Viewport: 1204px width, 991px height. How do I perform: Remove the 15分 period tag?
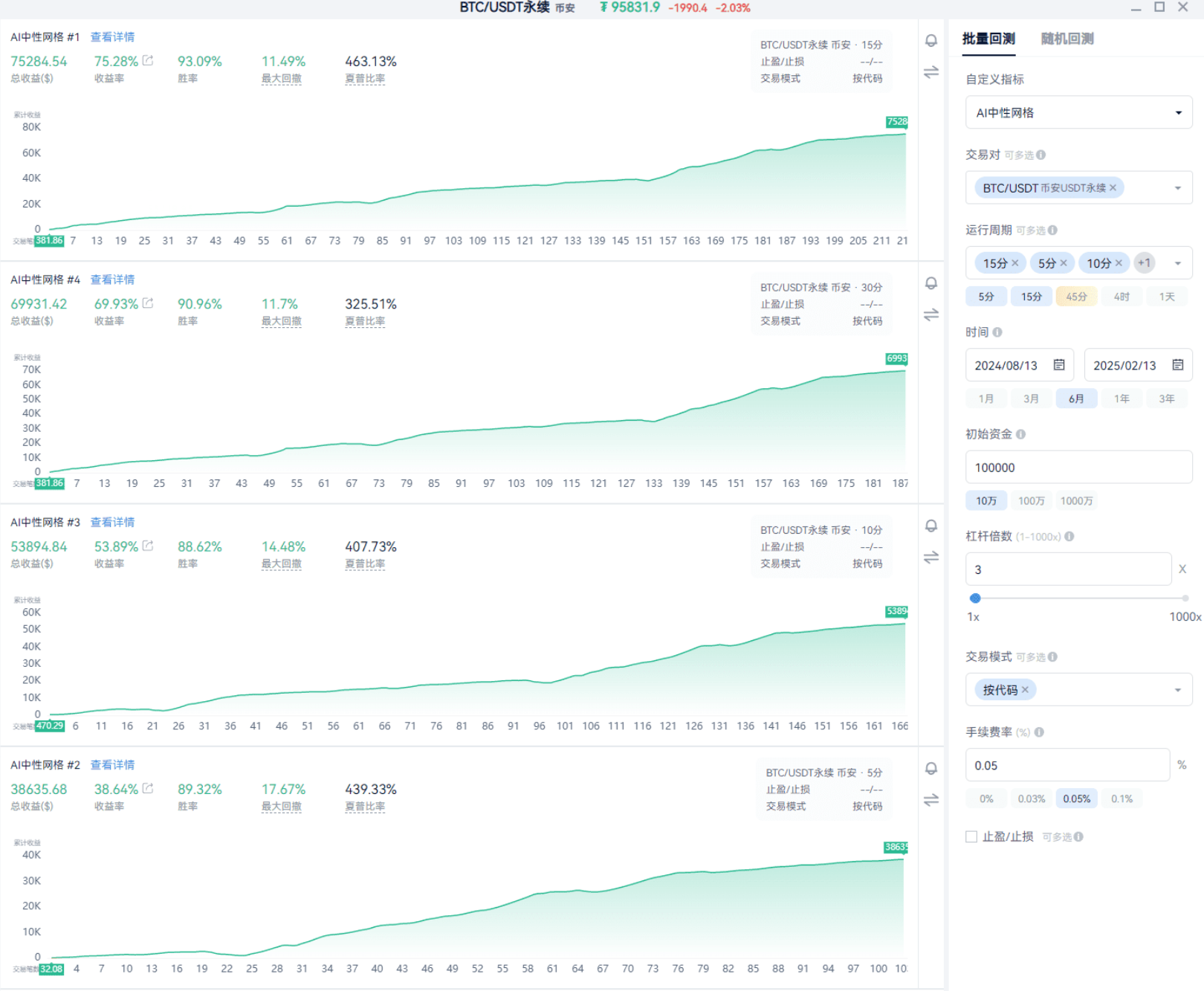coord(1015,263)
